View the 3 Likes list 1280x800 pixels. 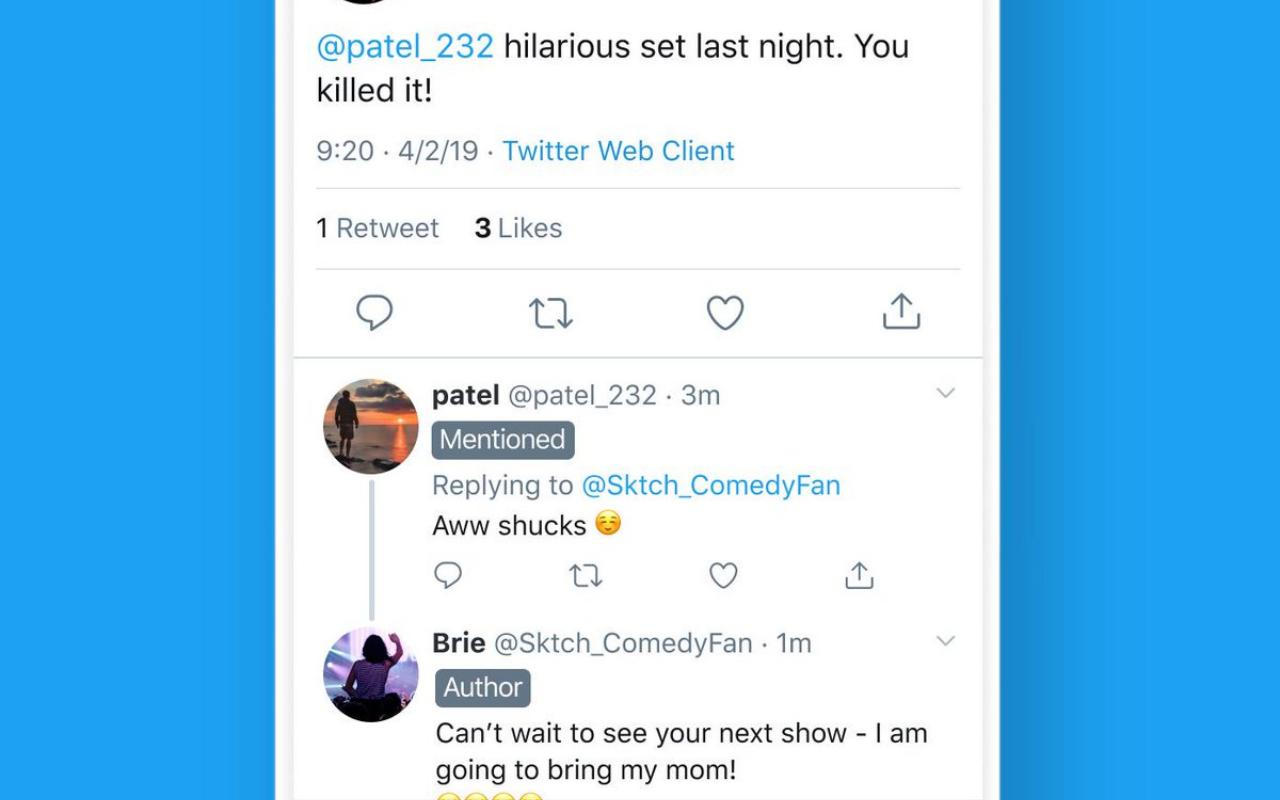[x=518, y=228]
